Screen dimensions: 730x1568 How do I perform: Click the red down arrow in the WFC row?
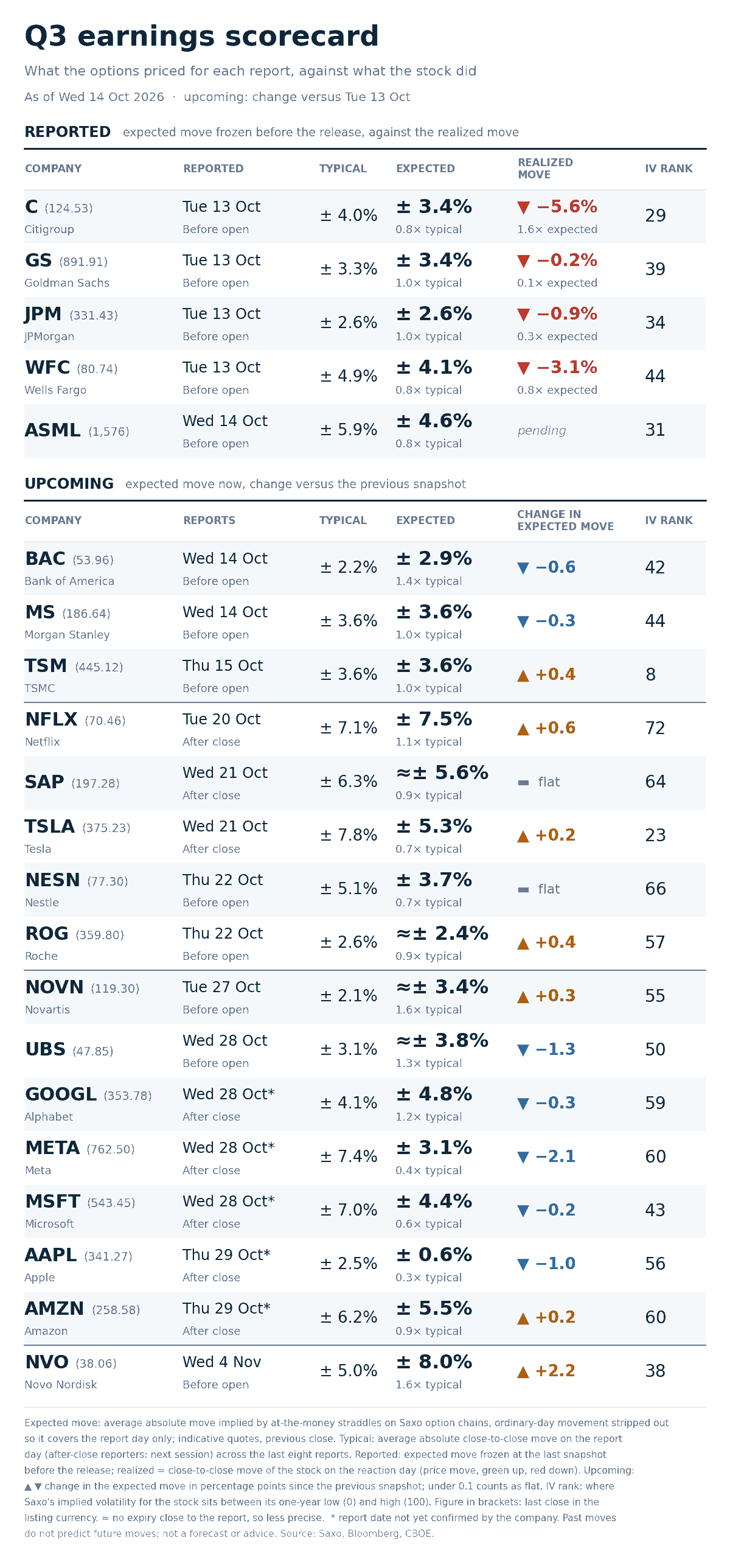523,368
